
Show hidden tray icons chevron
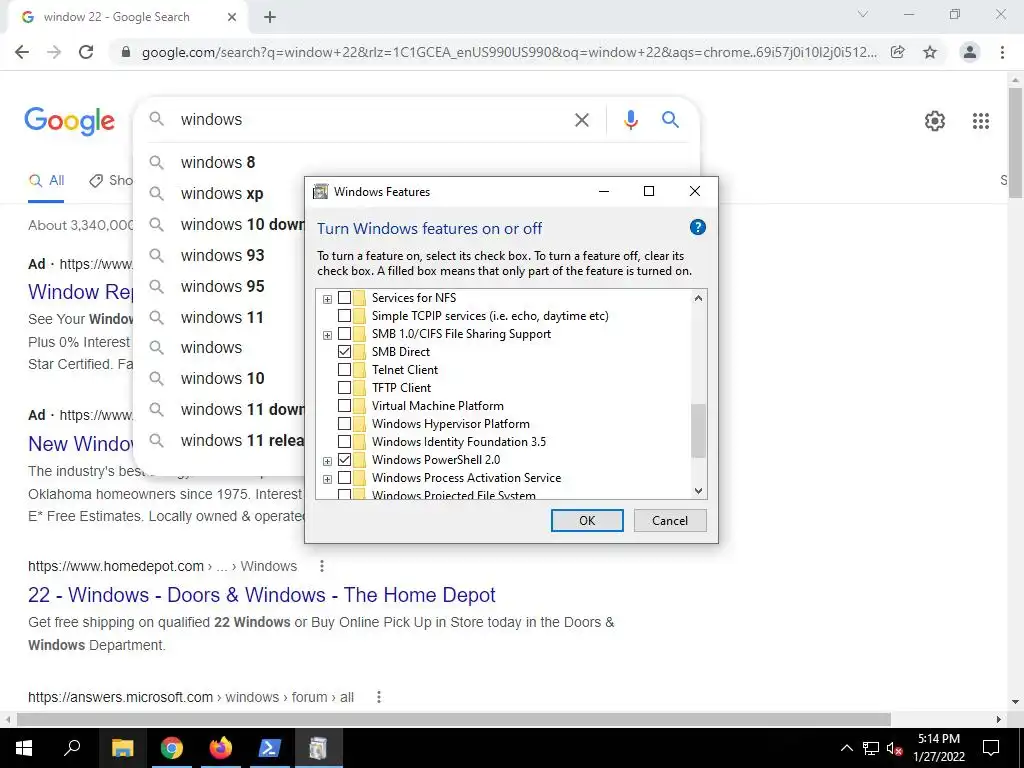(846, 748)
